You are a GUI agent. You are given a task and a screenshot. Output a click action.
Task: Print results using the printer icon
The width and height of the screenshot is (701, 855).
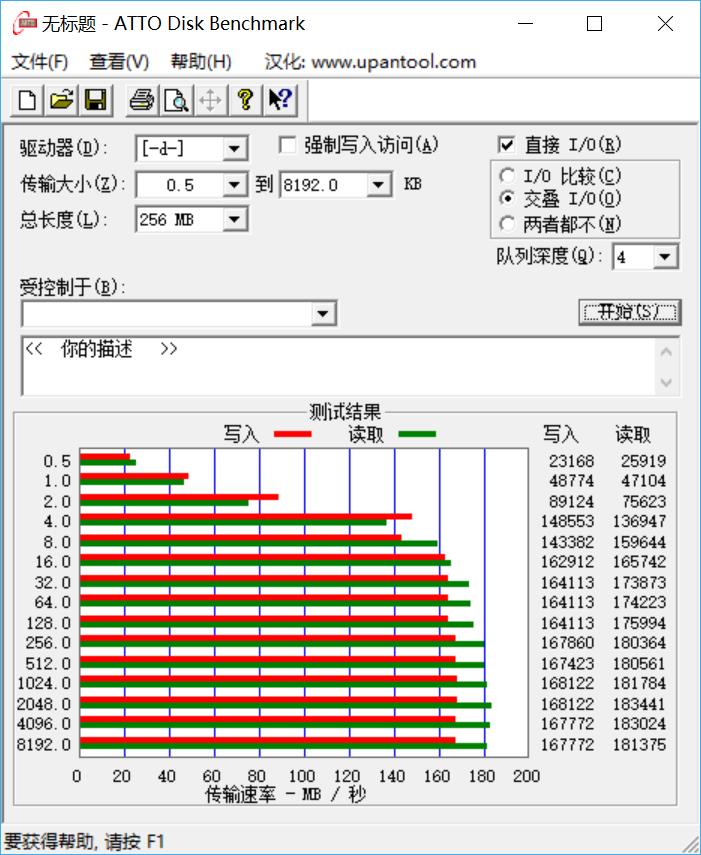pos(142,100)
